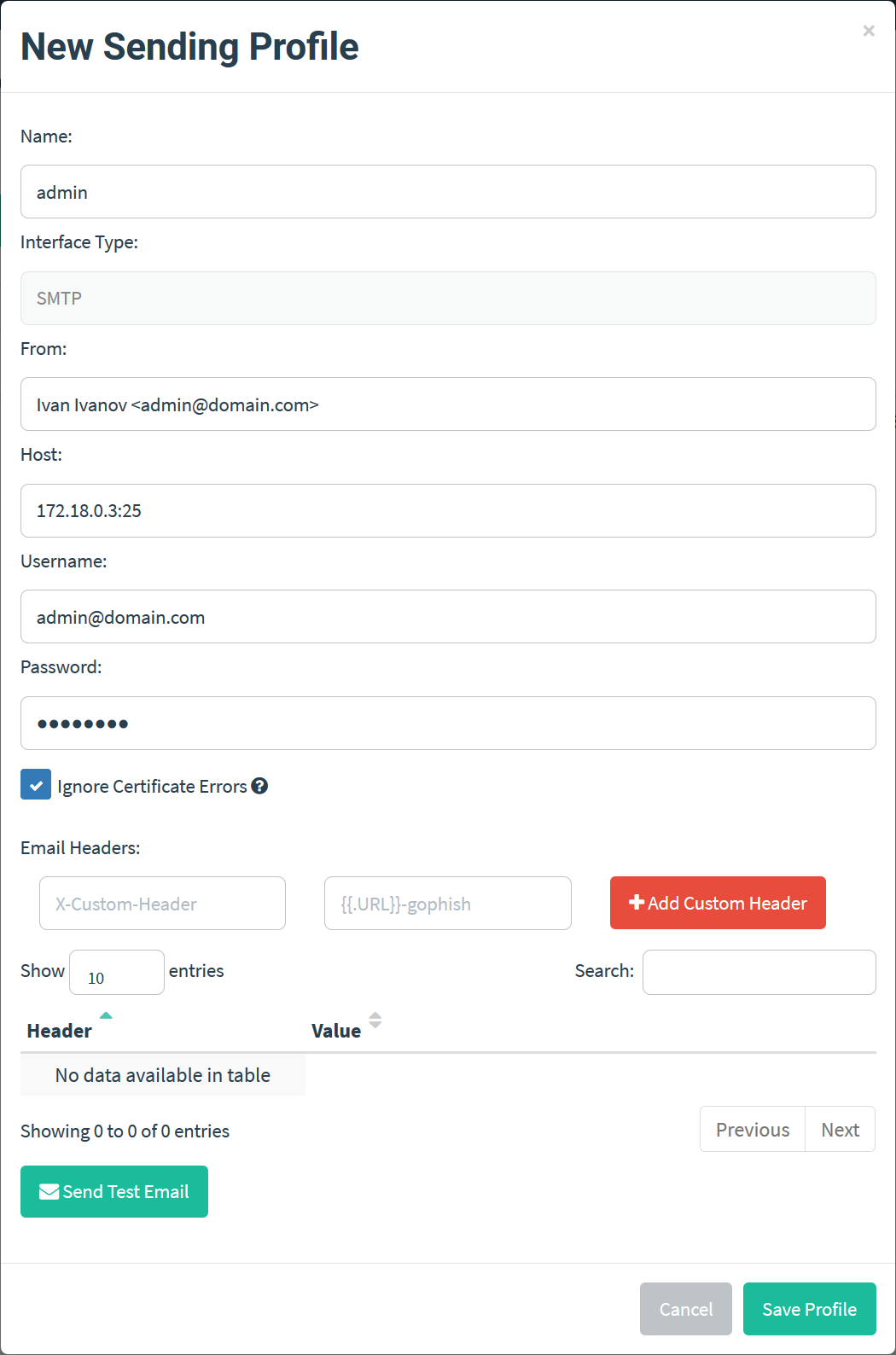Select the Password field

[448, 723]
